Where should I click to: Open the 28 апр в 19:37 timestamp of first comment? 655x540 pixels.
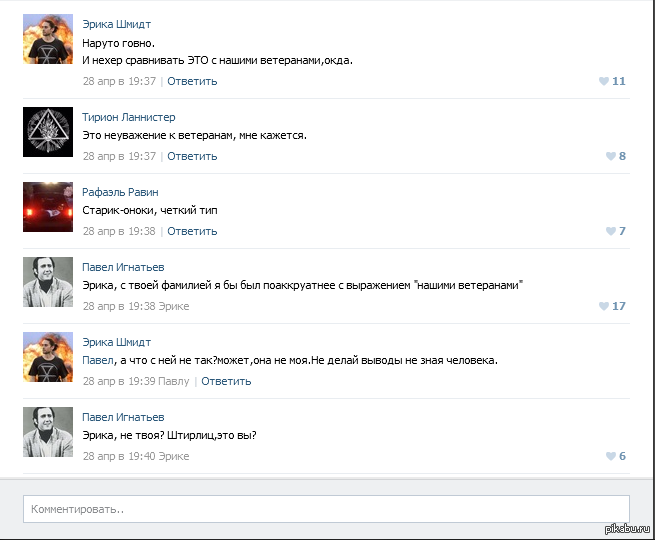(x=119, y=81)
